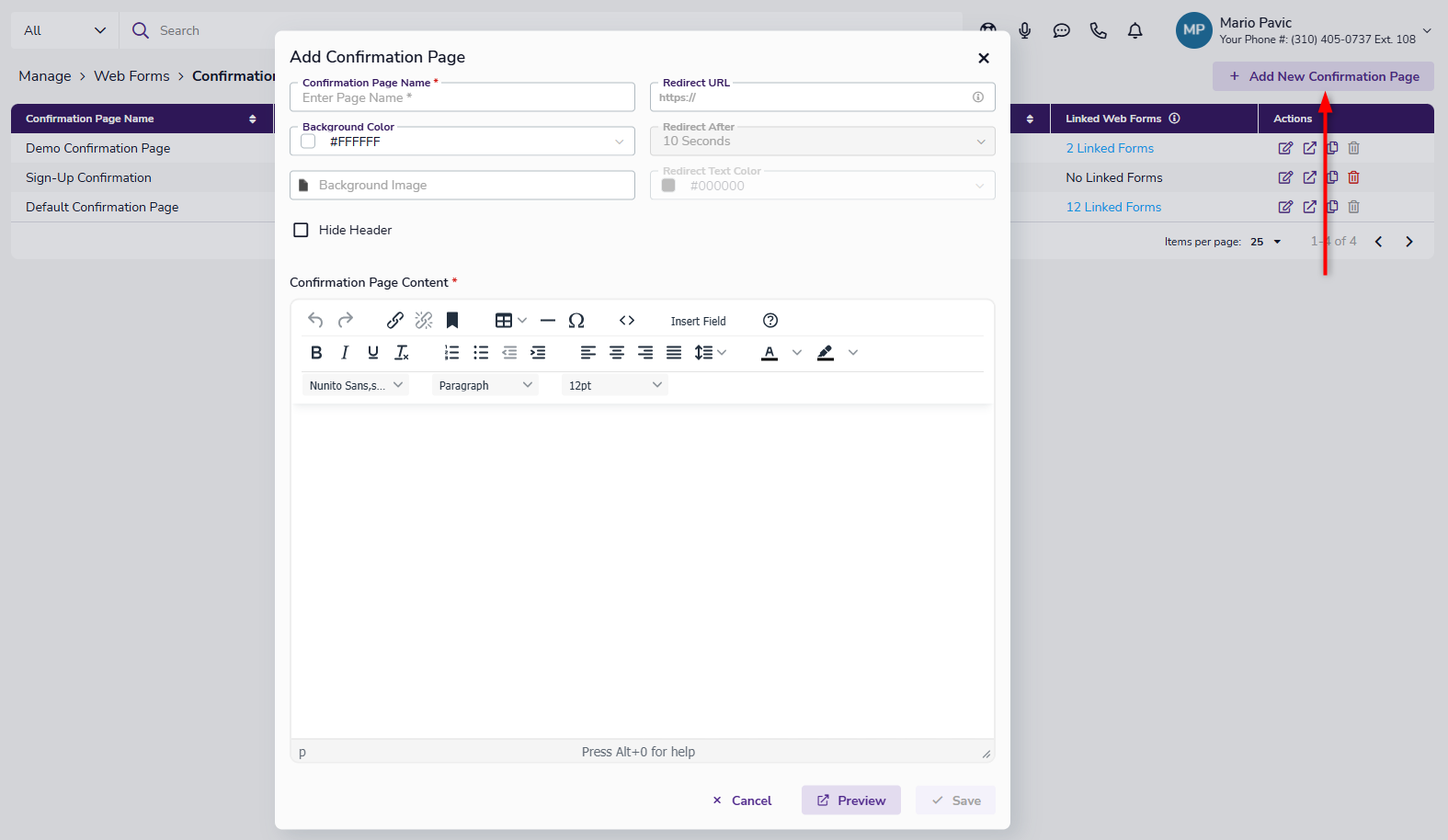
Task: Click the white background color swatch
Action: (308, 142)
